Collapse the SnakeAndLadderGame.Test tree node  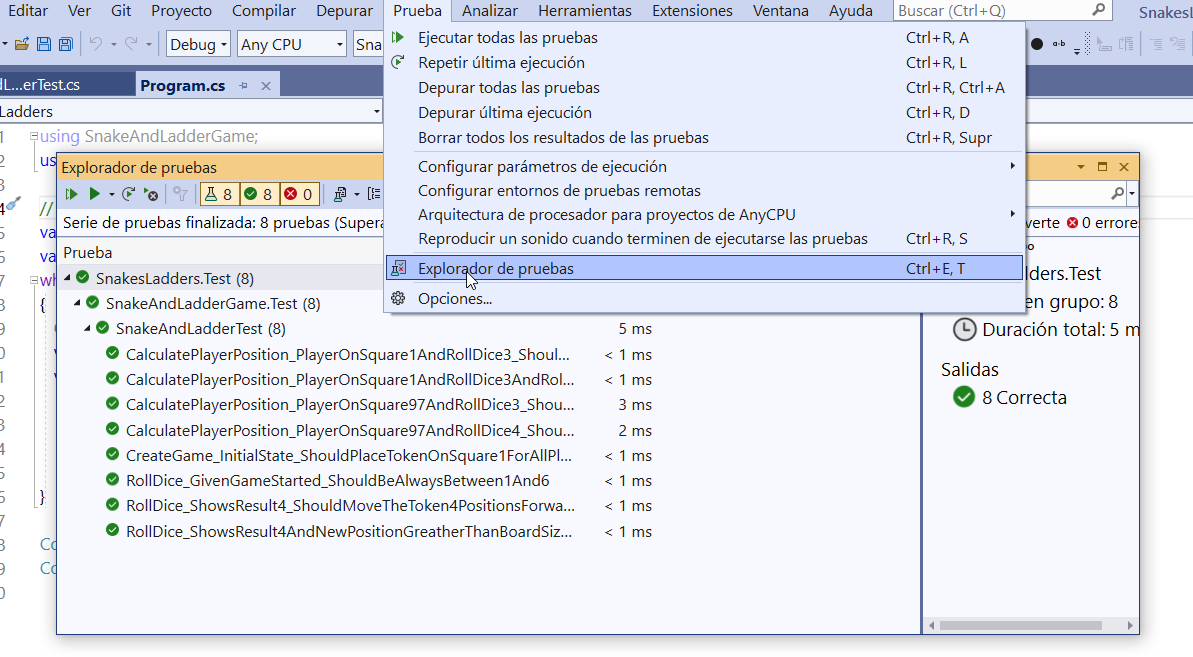tap(78, 303)
